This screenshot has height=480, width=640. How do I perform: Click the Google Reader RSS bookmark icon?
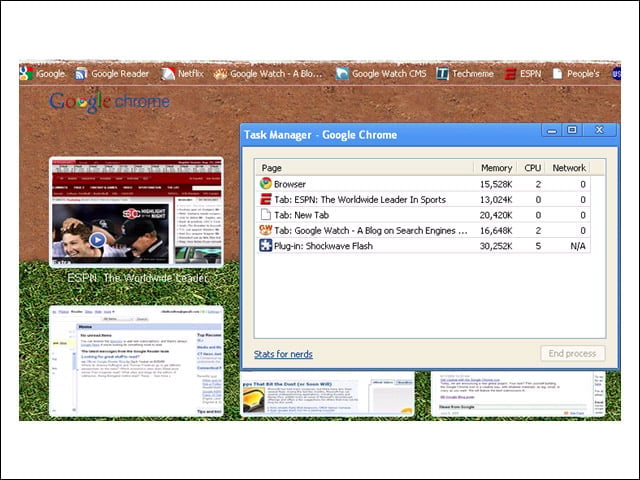[81, 74]
